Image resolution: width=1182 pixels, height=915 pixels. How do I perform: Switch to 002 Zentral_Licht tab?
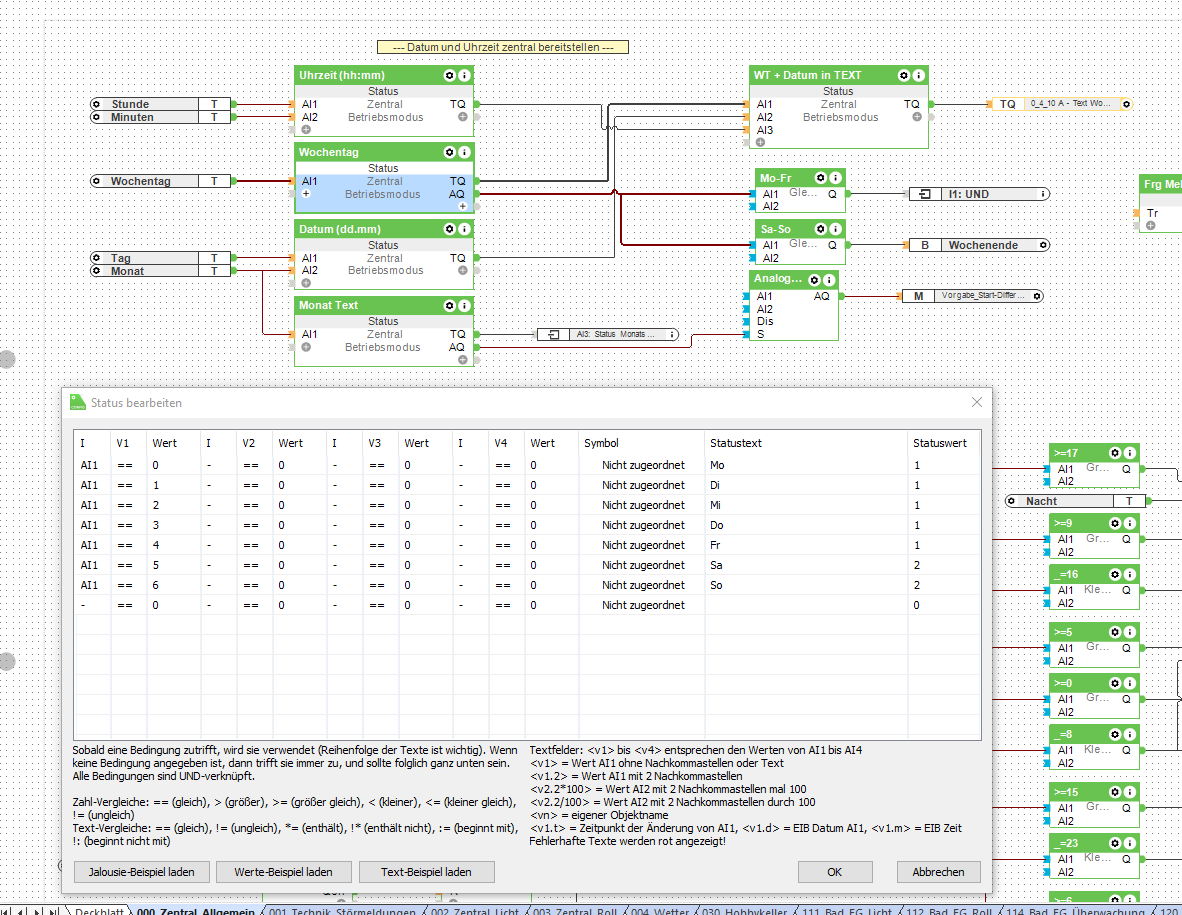474,911
